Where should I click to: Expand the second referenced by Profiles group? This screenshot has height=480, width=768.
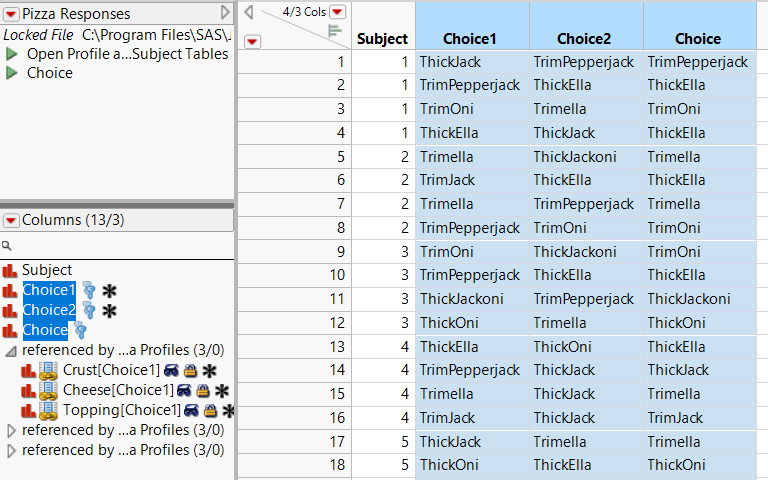pos(11,431)
